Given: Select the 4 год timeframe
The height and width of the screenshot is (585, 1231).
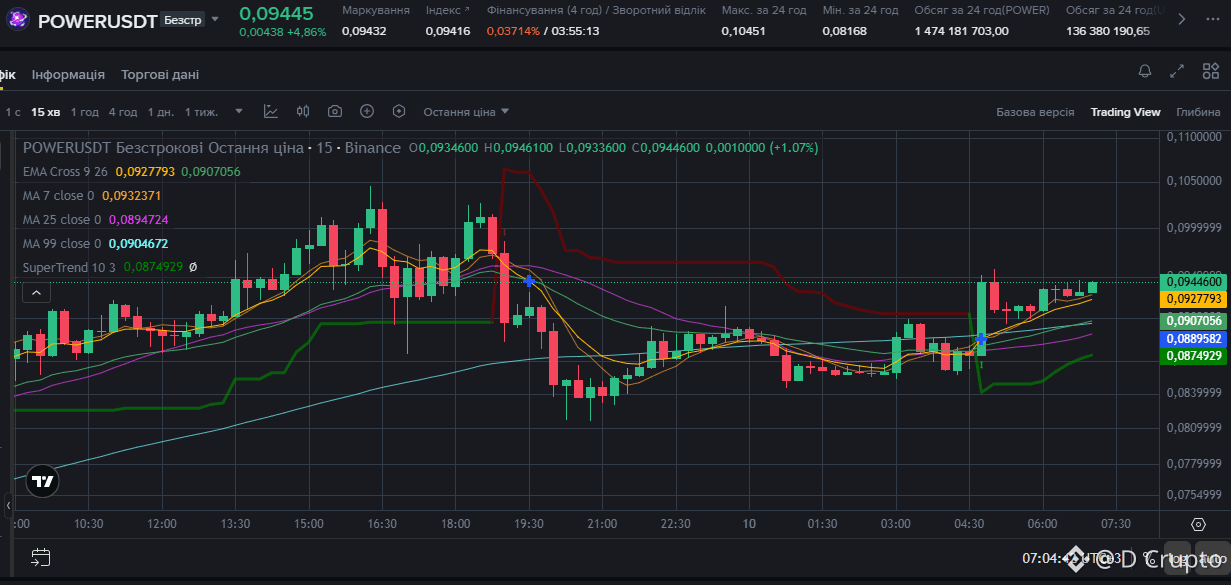Looking at the screenshot, I should click(x=123, y=112).
